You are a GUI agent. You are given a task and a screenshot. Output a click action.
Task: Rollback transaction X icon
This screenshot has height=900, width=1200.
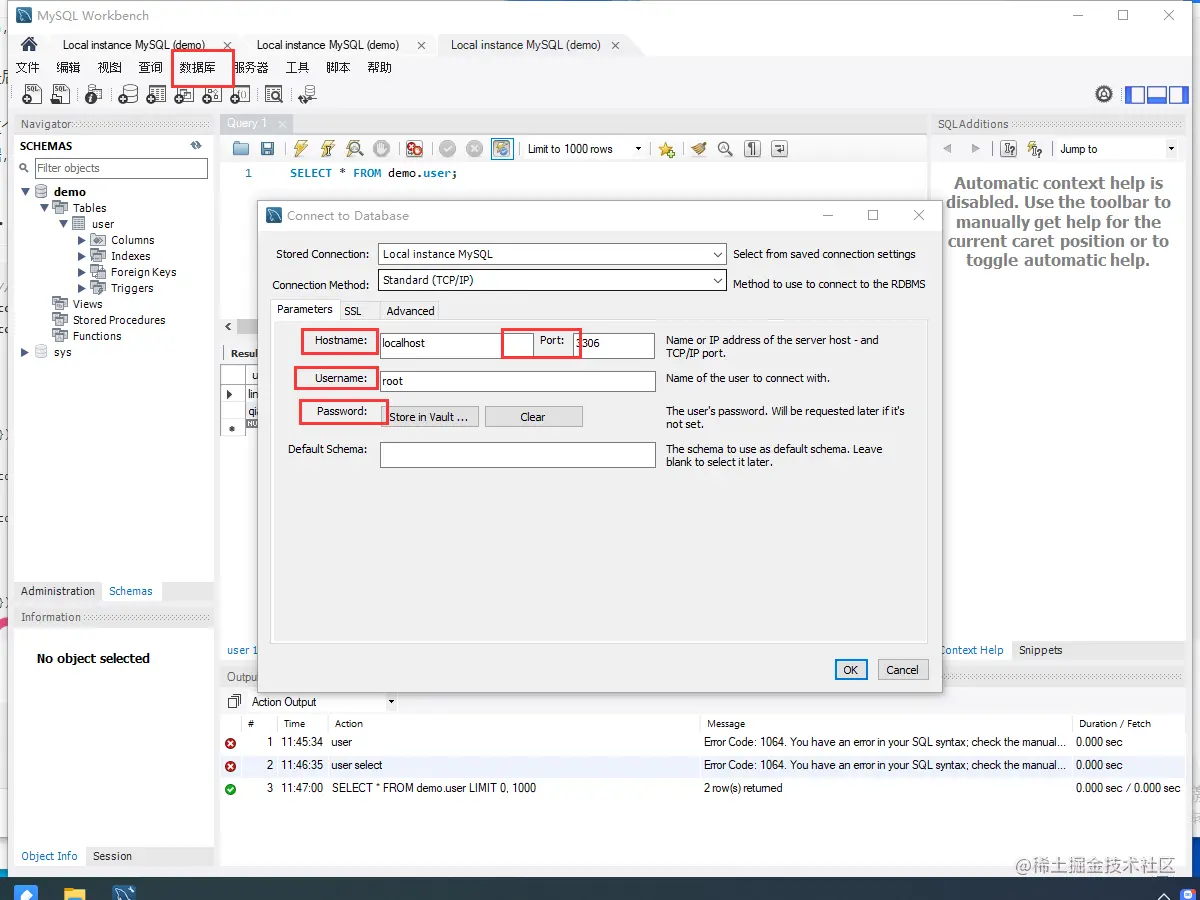click(x=474, y=149)
